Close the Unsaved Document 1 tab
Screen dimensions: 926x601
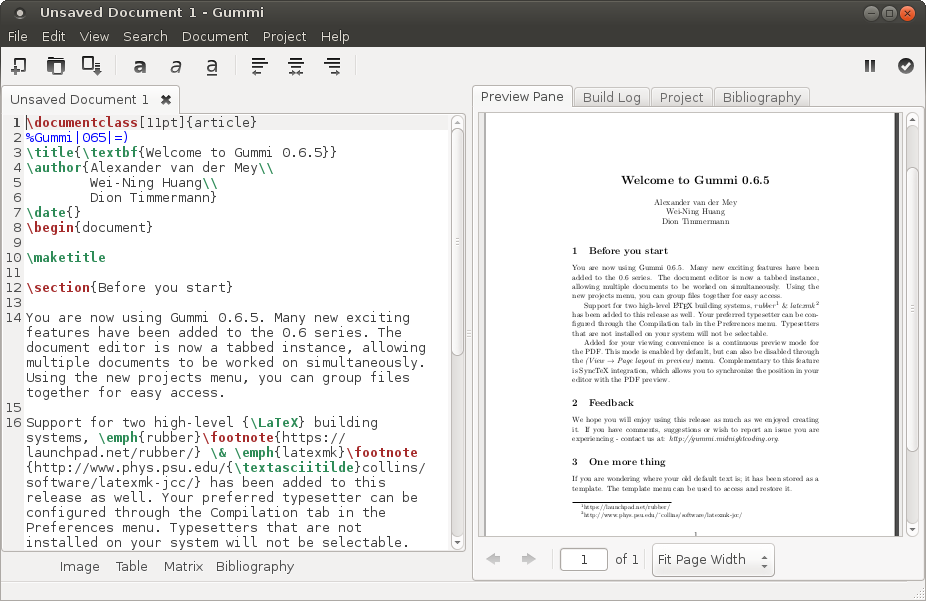tap(166, 99)
